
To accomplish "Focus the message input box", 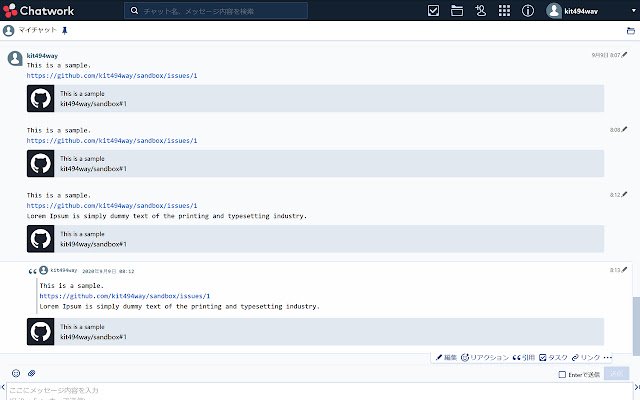I will [x=319, y=391].
